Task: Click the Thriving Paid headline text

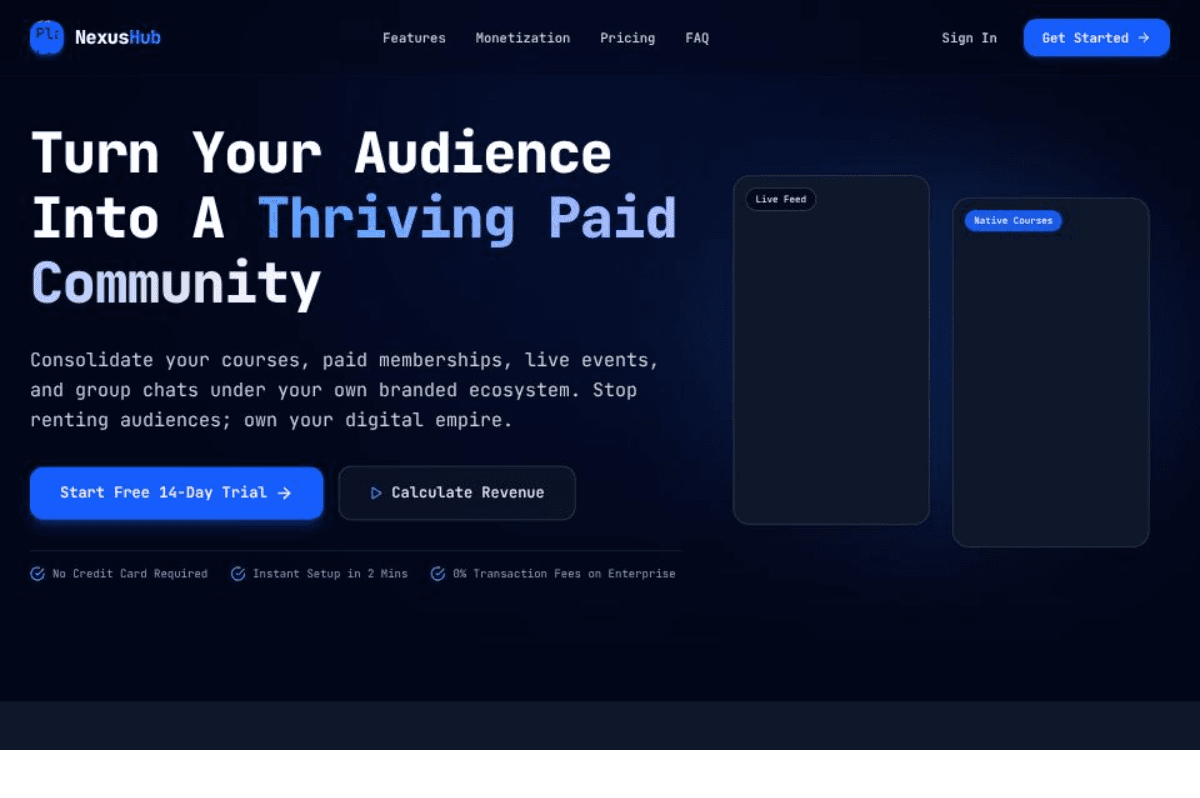Action: click(x=468, y=219)
